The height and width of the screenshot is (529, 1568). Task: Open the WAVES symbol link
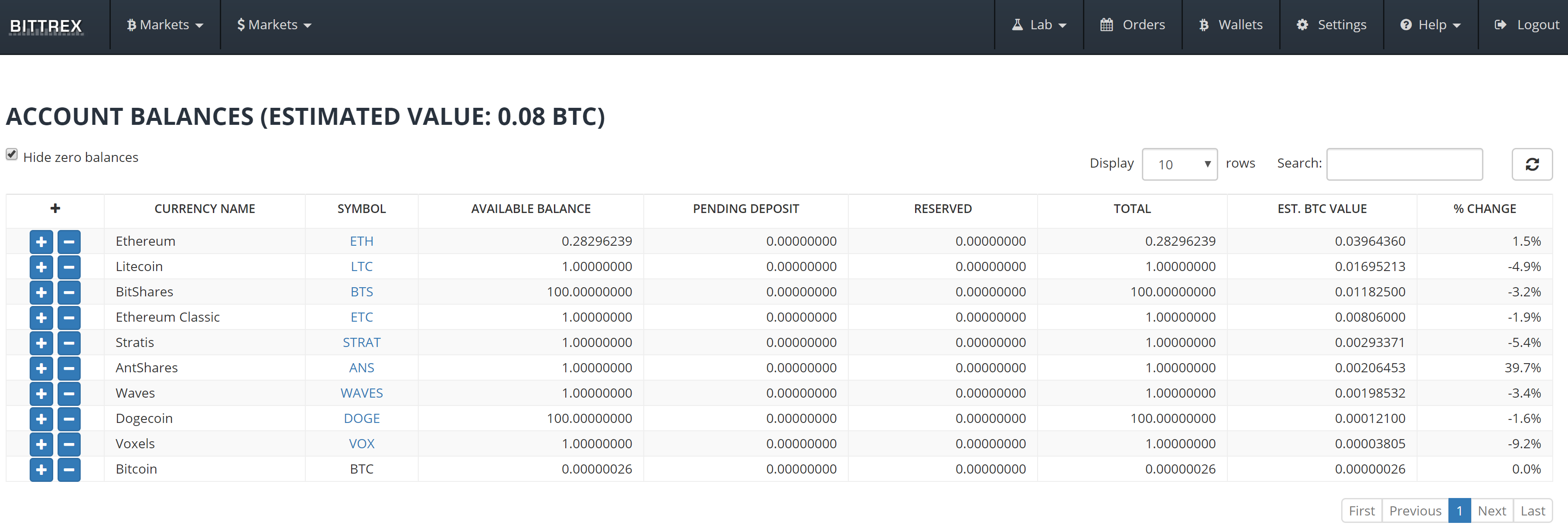362,393
